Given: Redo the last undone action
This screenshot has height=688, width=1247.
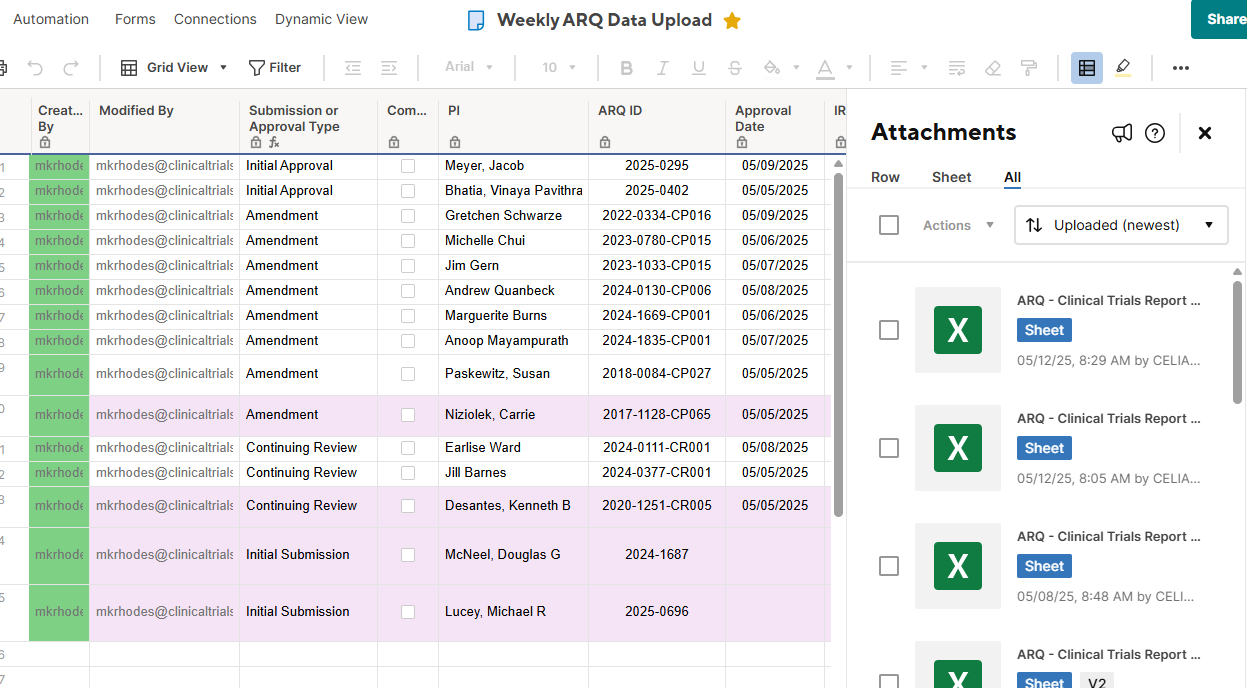Looking at the screenshot, I should (71, 68).
